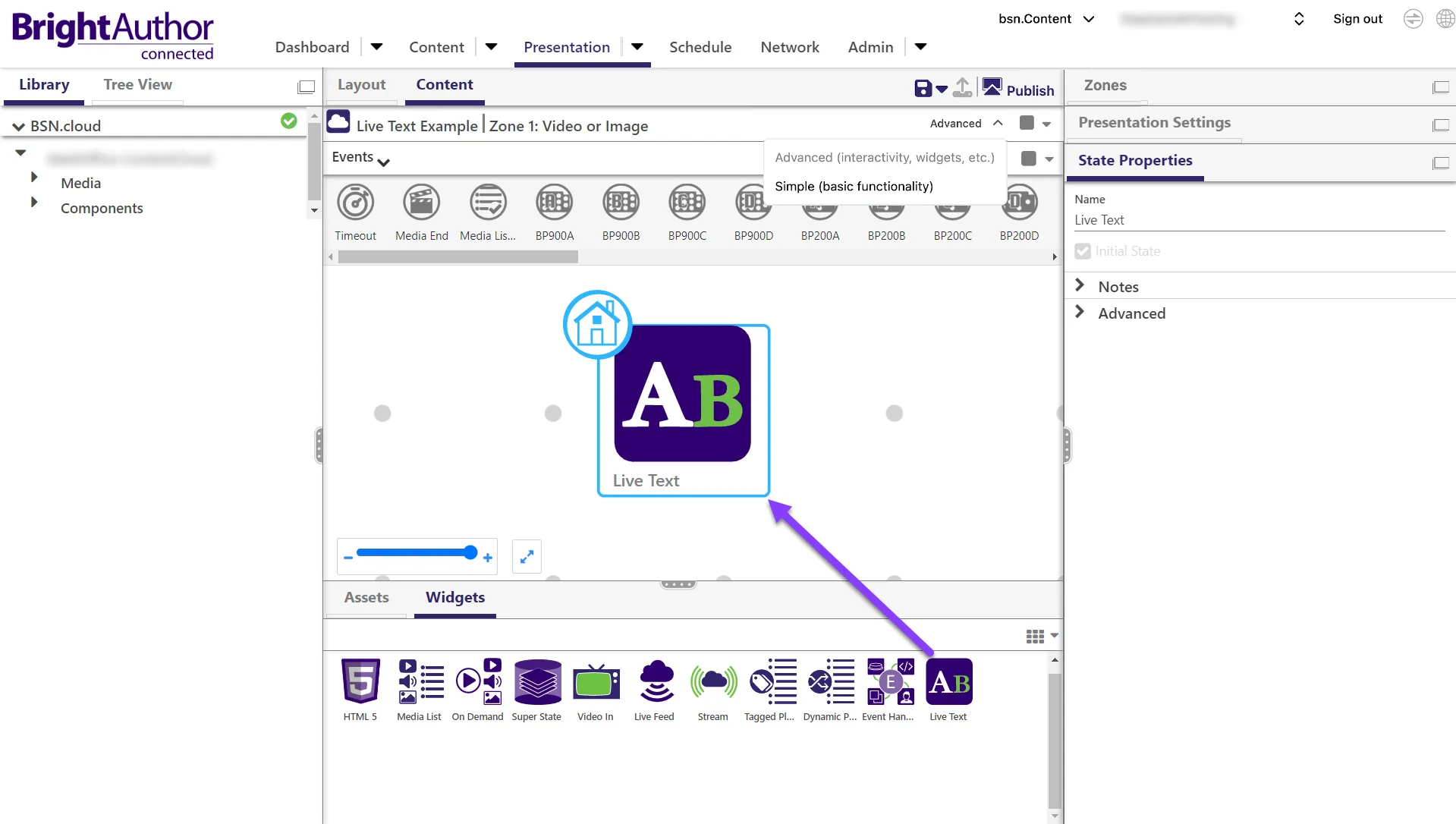Select the Dynamic Playlist widget
This screenshot has height=824, width=1456.
coord(832,681)
